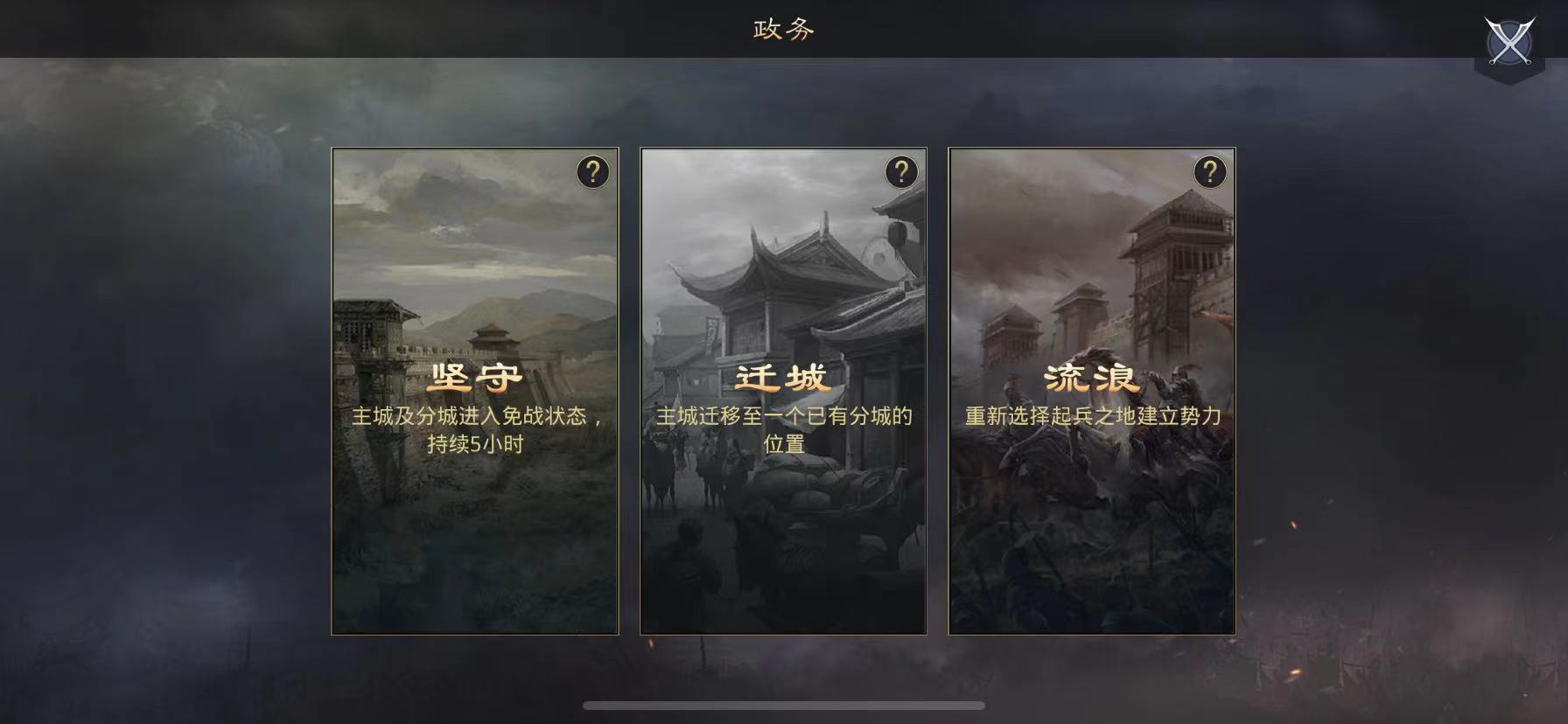Open the help tip on the 坚守 card
The image size is (1568, 724).
point(592,172)
